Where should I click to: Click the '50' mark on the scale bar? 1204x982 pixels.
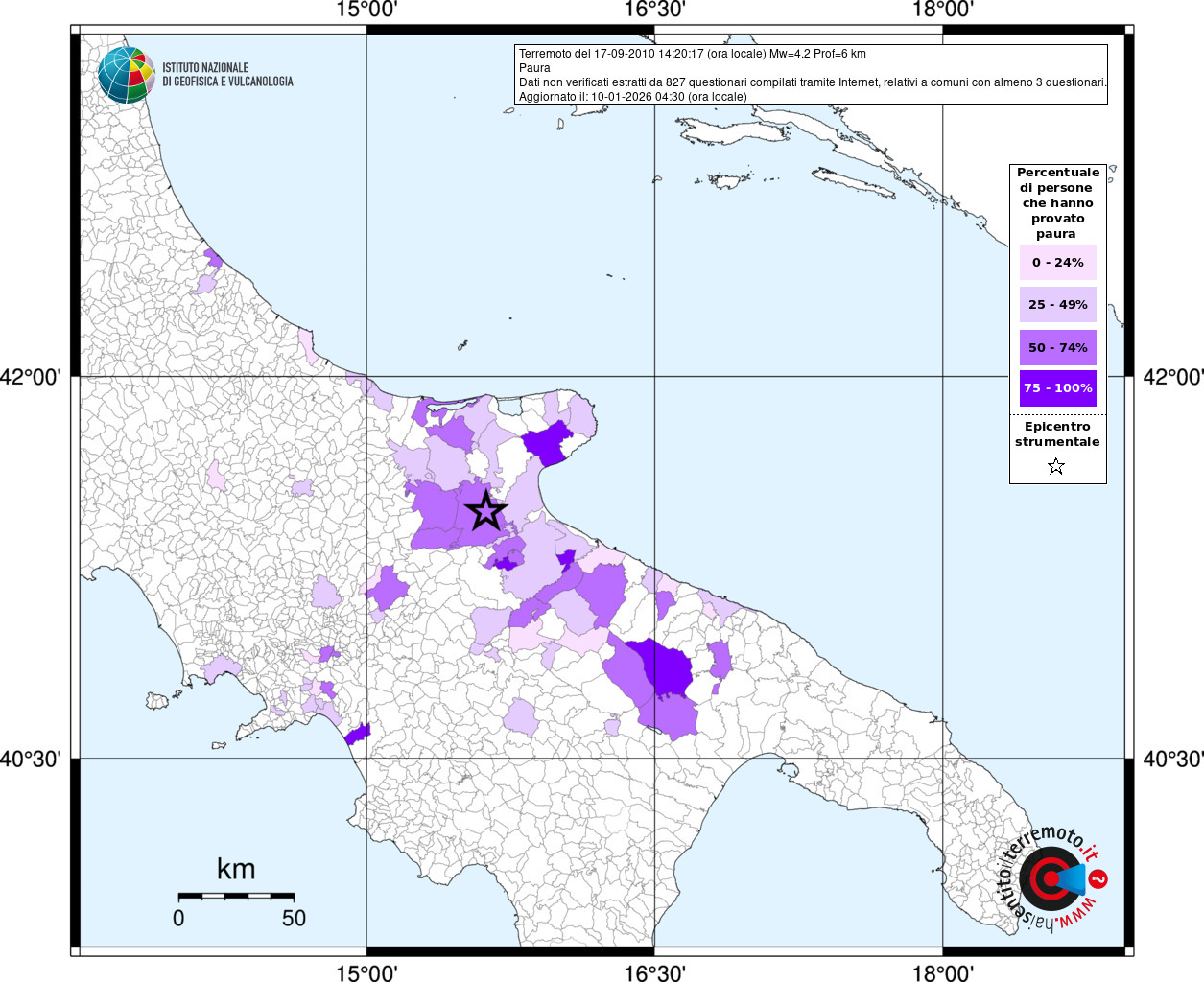click(x=294, y=918)
